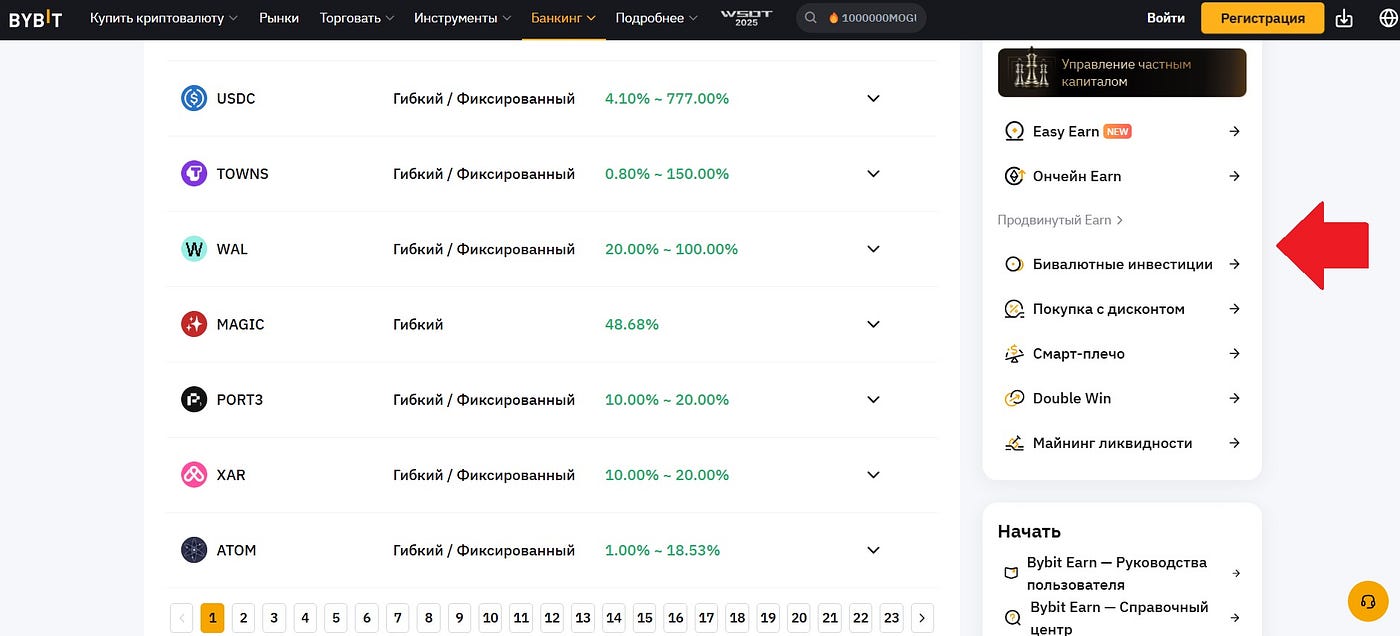This screenshot has height=636, width=1400.
Task: Click the share/export icon near Регистрация
Action: click(1343, 17)
